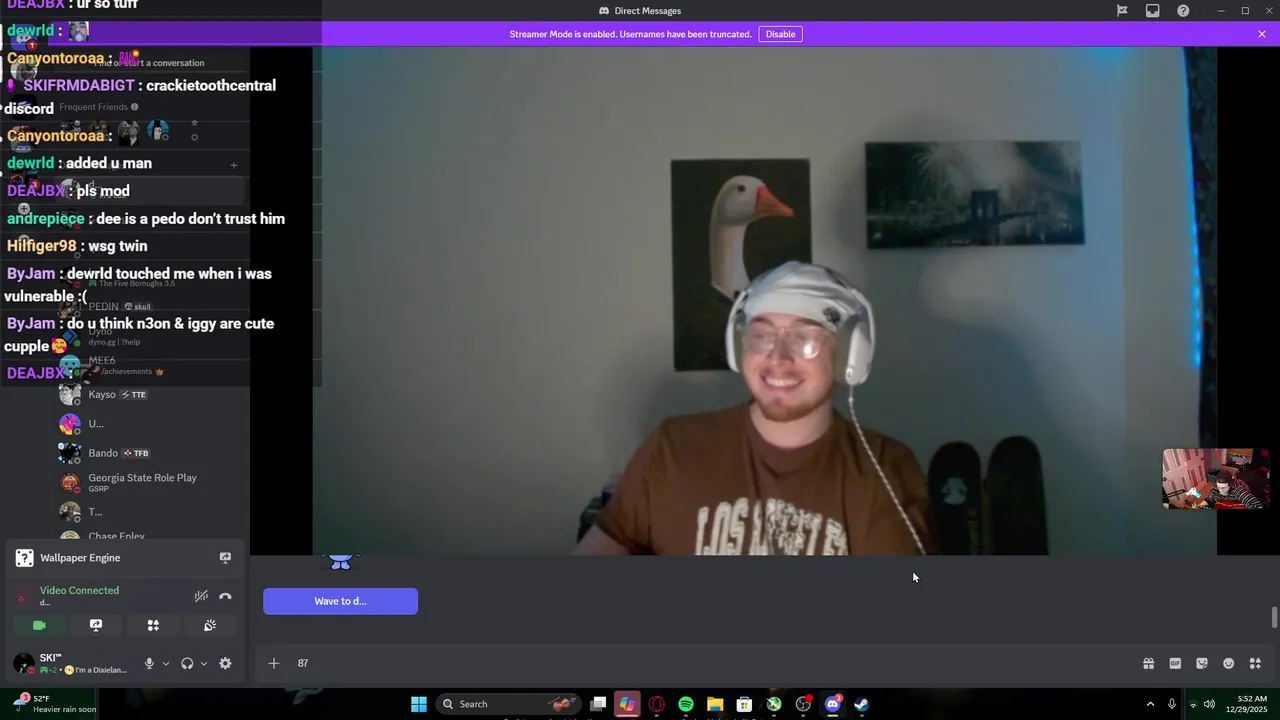
Task: Toggle the camera on/off button
Action: pyautogui.click(x=39, y=625)
